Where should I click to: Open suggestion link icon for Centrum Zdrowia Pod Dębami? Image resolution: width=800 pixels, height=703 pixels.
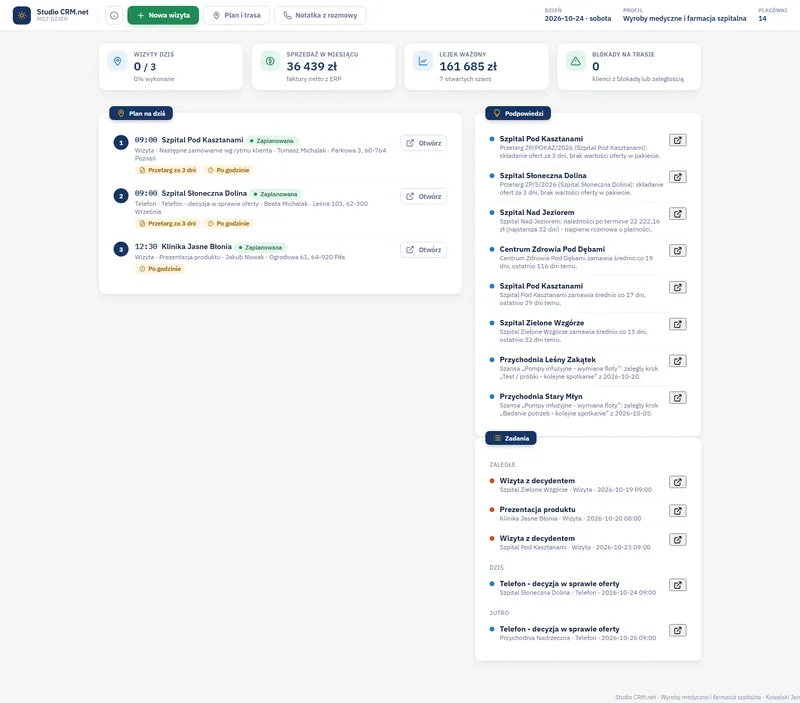pos(678,250)
